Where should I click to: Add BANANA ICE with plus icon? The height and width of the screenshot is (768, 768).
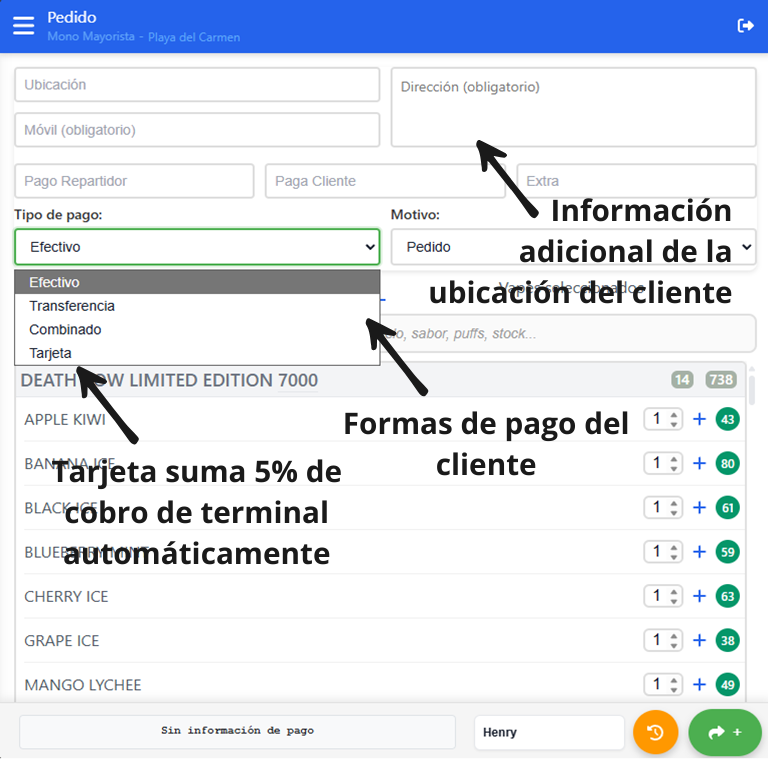700,463
